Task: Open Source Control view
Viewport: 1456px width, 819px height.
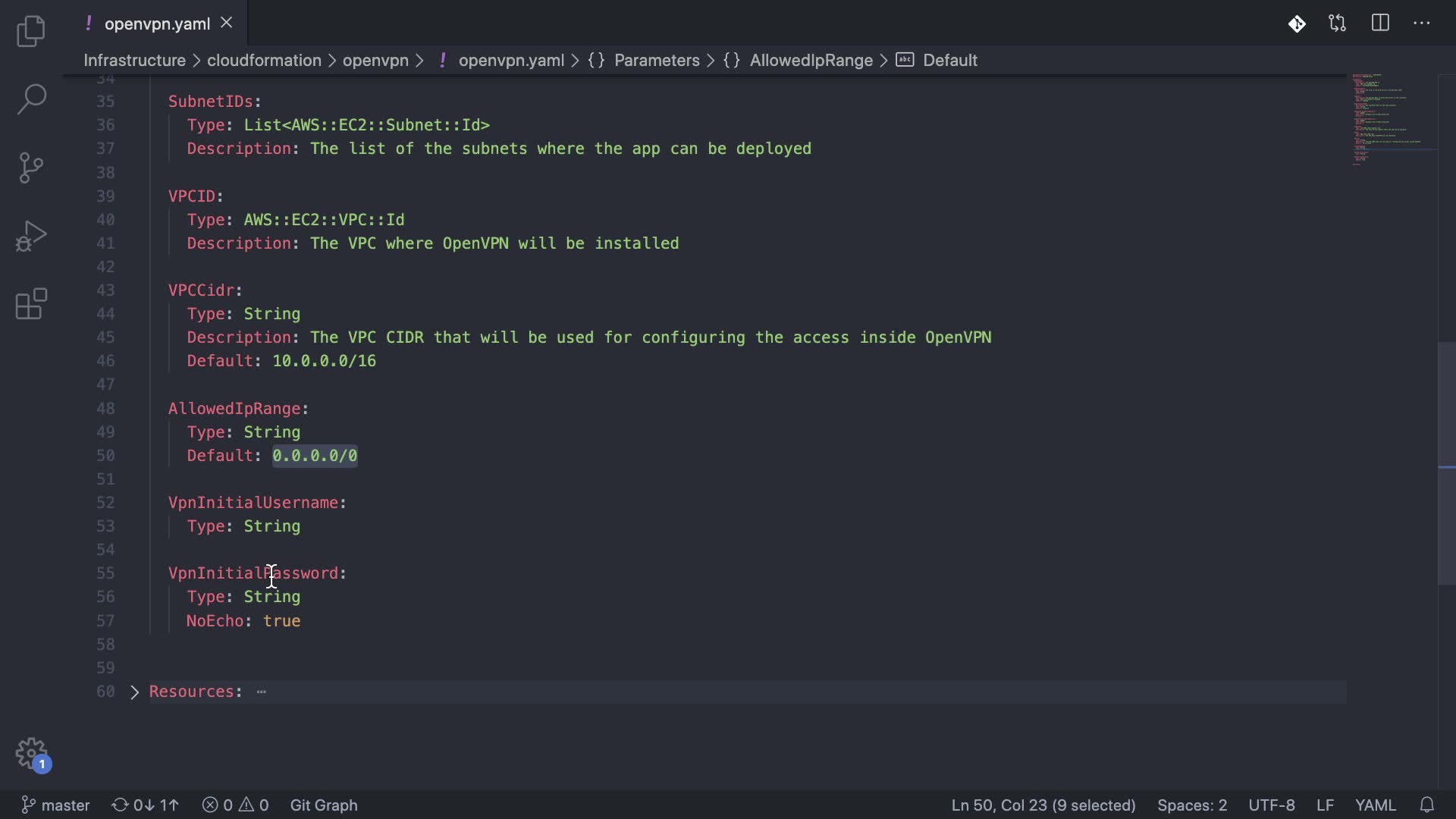Action: pos(31,168)
